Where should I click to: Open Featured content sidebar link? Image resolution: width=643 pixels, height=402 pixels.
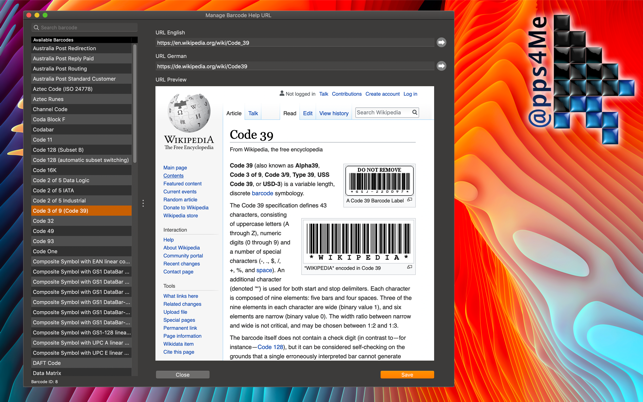(x=182, y=183)
